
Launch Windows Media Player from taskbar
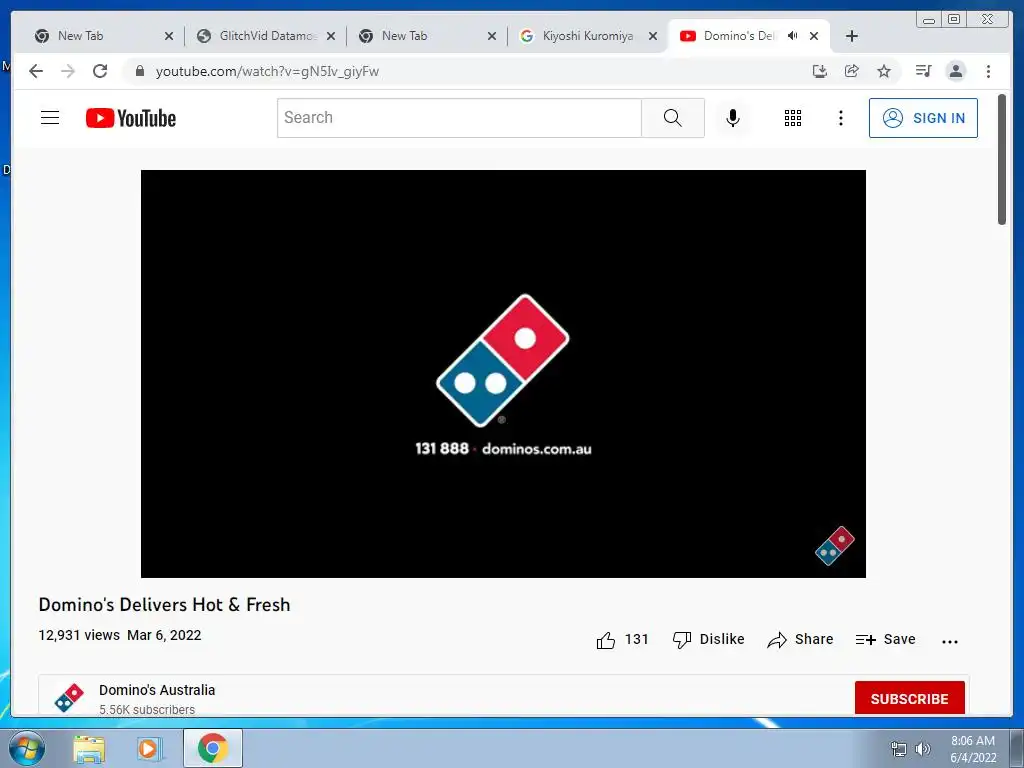pos(150,748)
